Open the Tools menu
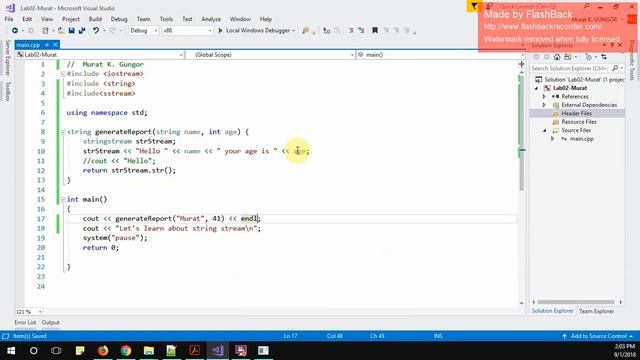 166,19
